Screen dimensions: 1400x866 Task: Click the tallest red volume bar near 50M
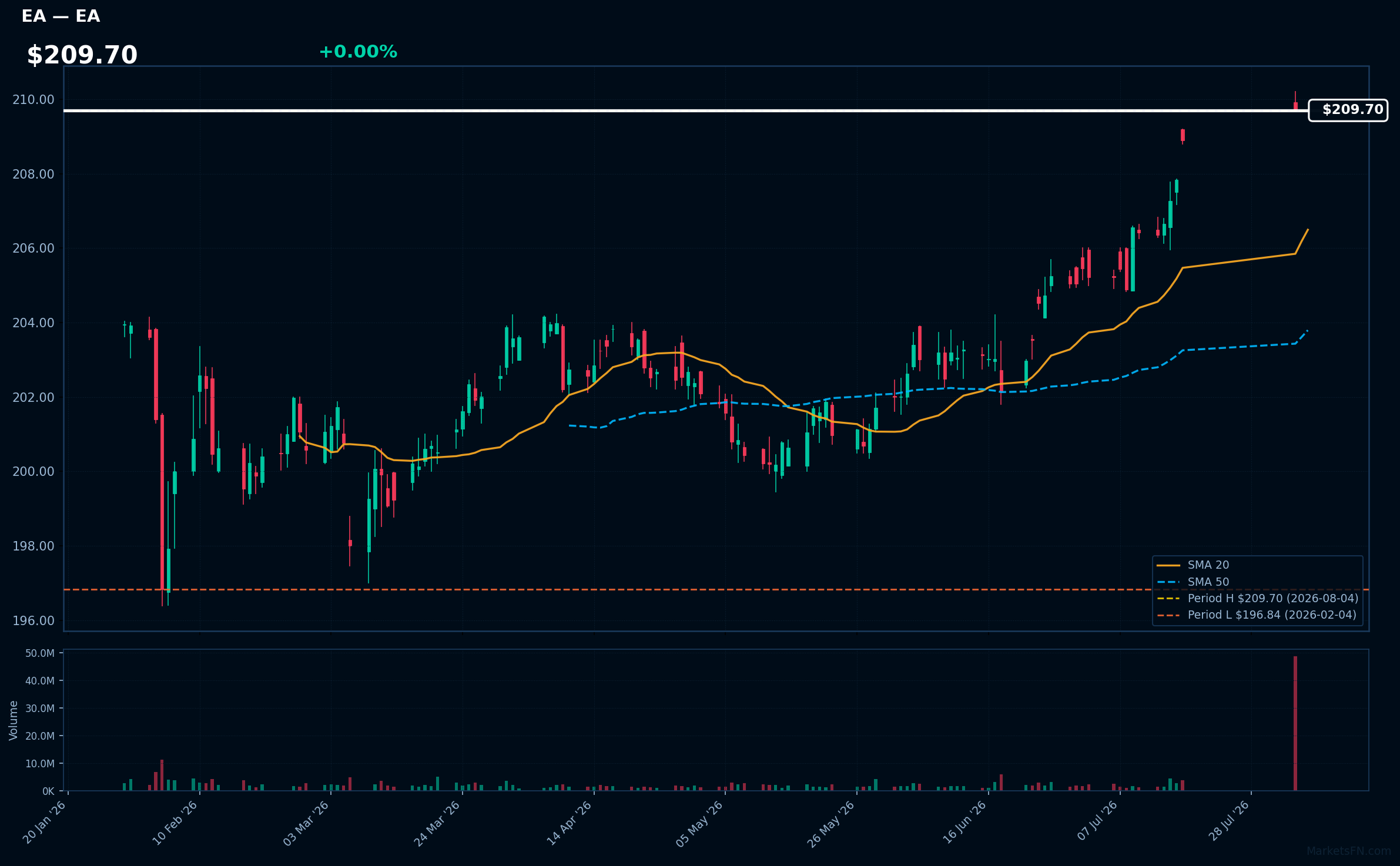(x=1295, y=723)
